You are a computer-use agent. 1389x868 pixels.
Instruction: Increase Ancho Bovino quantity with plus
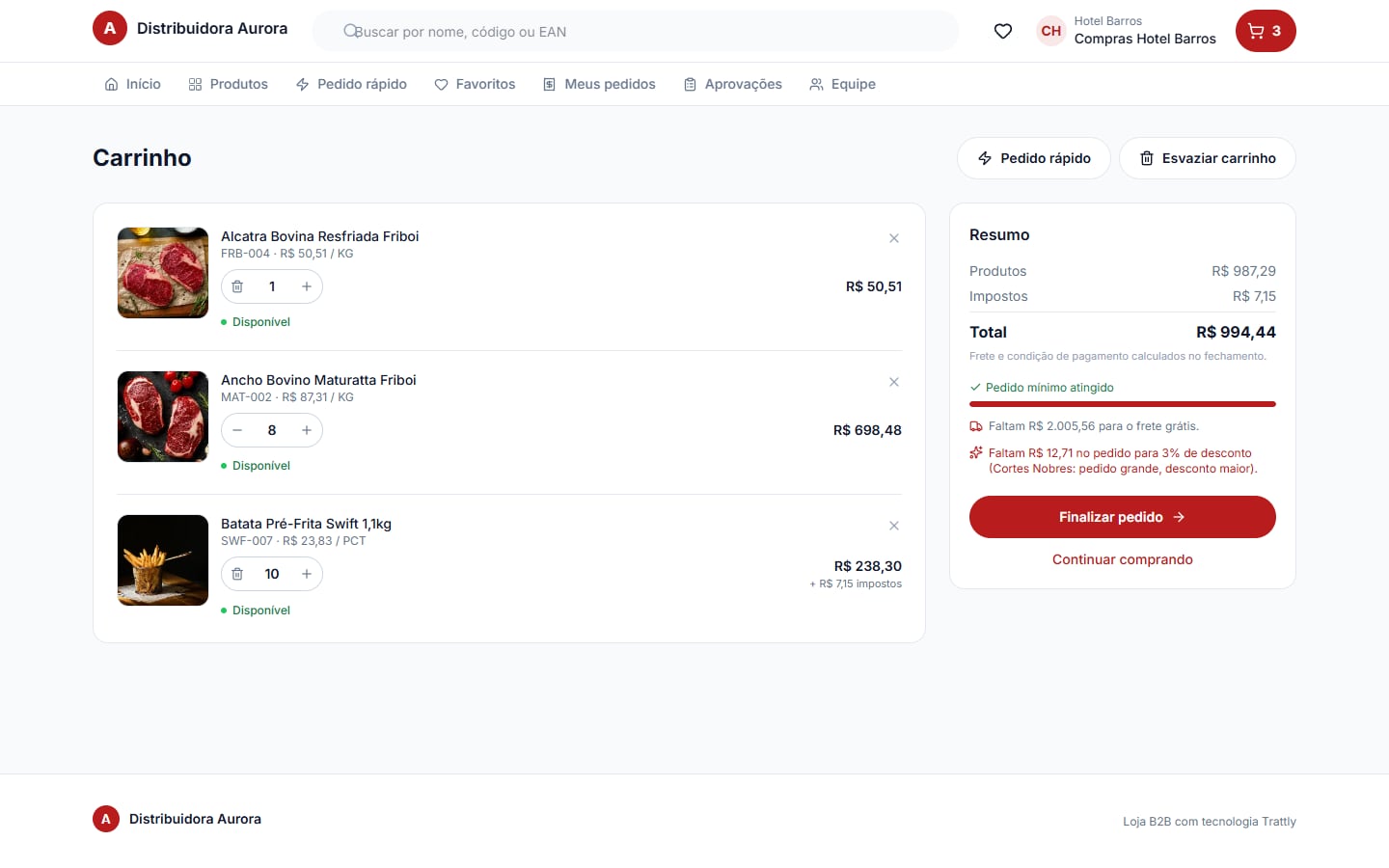tap(307, 430)
